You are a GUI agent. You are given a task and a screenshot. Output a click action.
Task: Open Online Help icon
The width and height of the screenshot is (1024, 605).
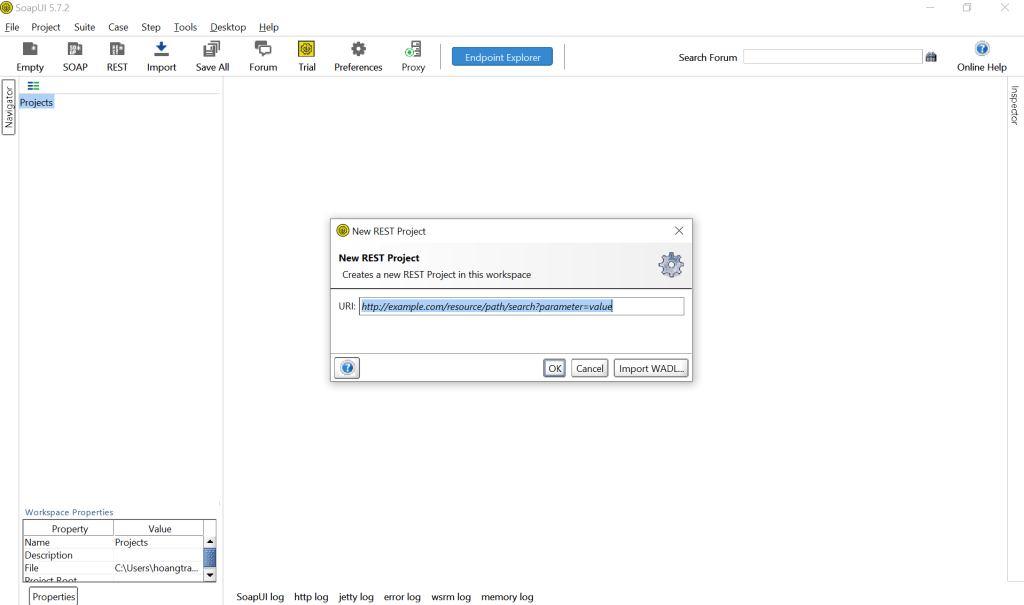981,49
